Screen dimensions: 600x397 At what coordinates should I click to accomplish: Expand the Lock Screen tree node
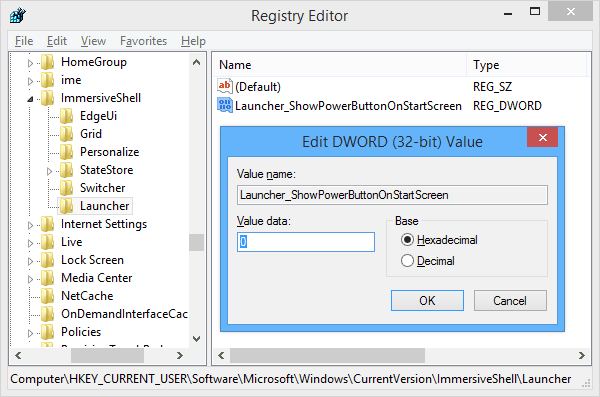[30, 261]
